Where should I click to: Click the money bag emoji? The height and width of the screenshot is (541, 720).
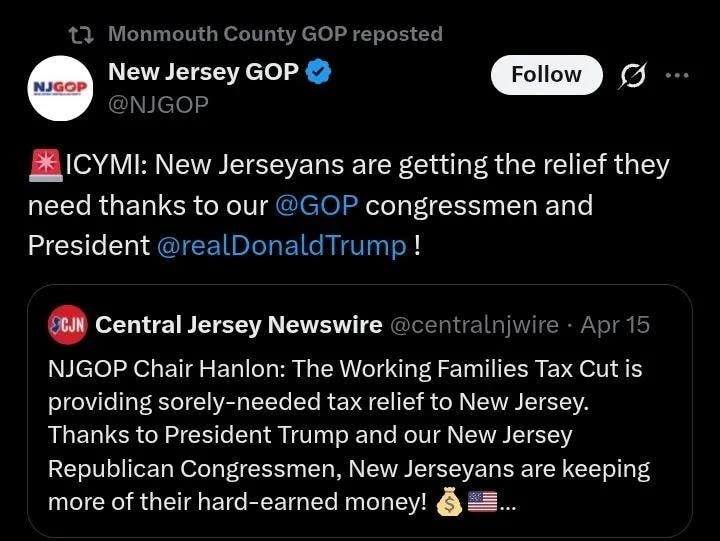[x=449, y=503]
